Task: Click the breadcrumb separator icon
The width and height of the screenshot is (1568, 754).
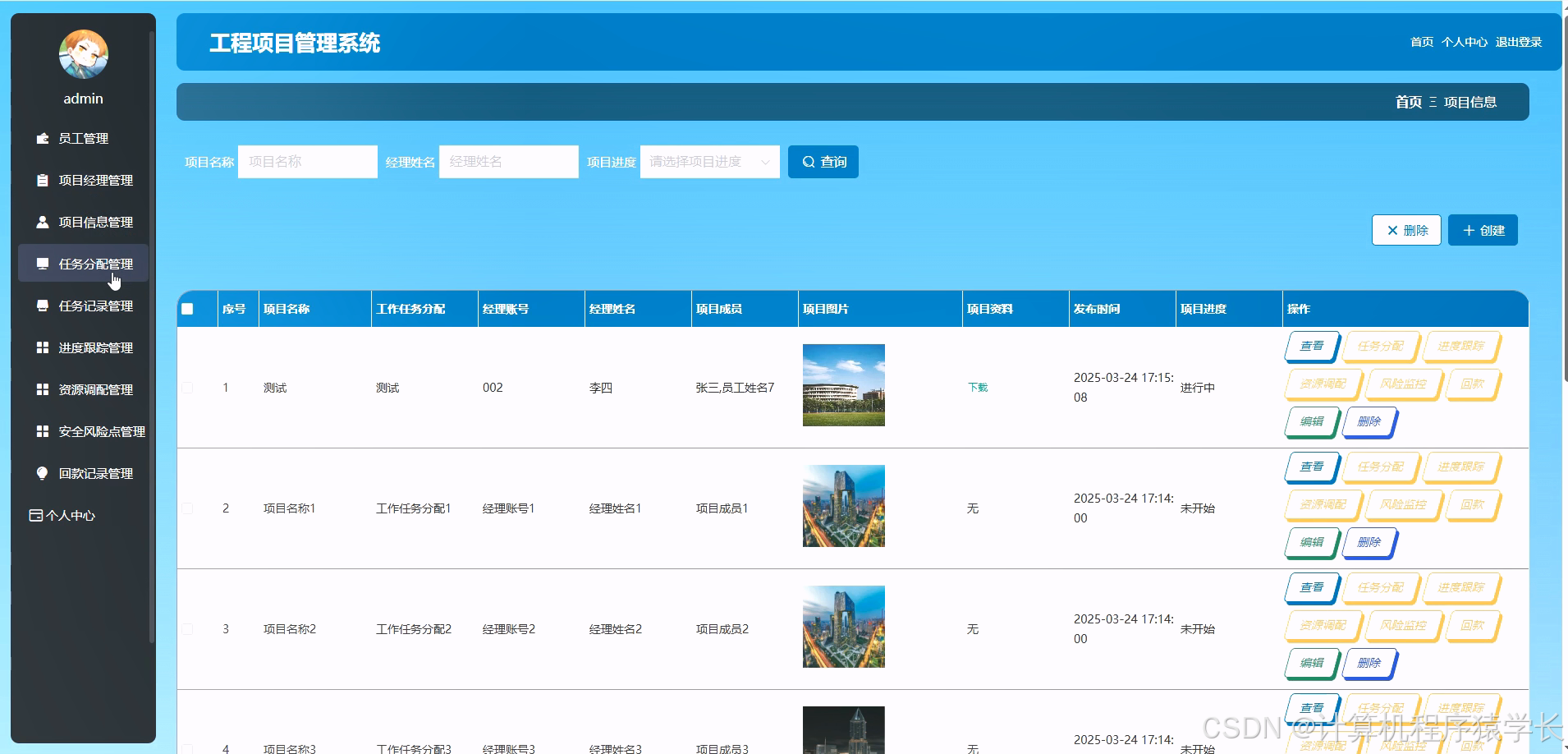Action: tap(1433, 102)
